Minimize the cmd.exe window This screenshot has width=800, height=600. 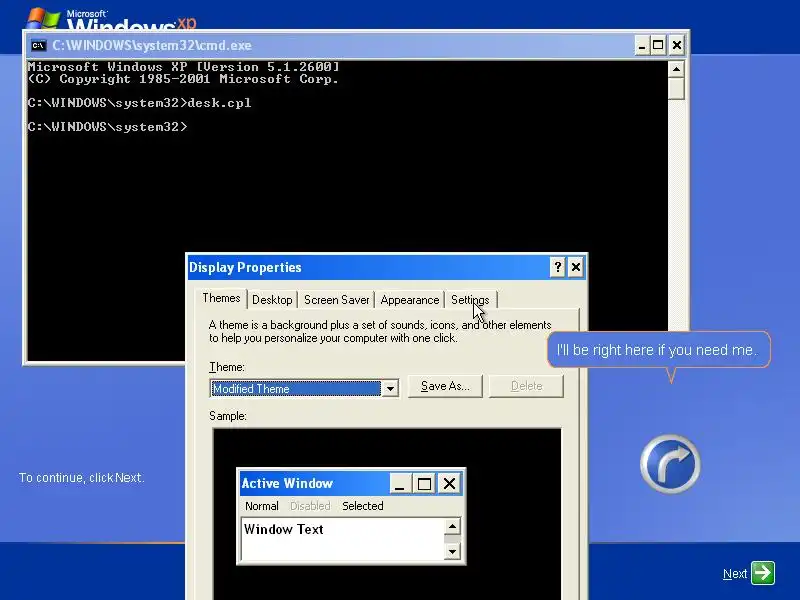[x=642, y=46]
